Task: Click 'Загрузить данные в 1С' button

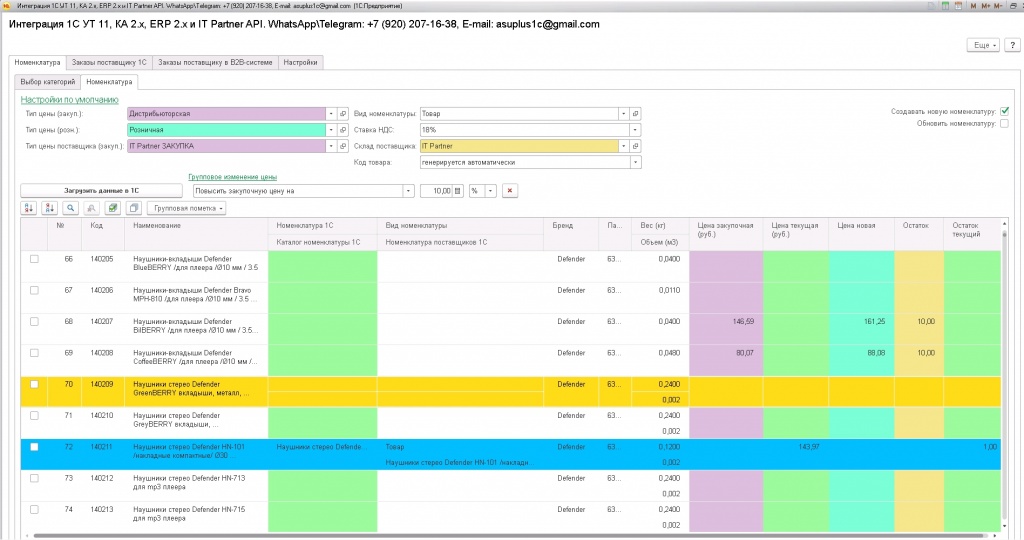Action: click(101, 190)
